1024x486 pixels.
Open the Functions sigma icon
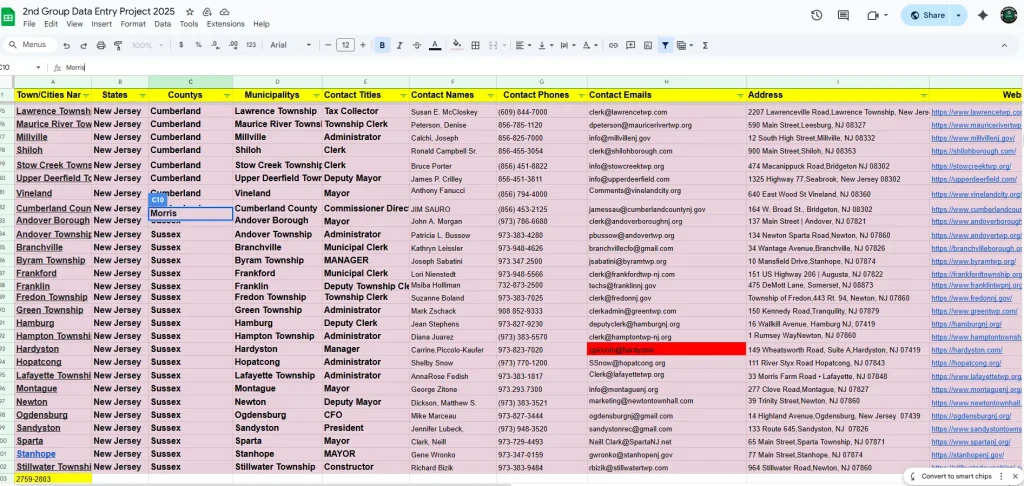click(704, 45)
